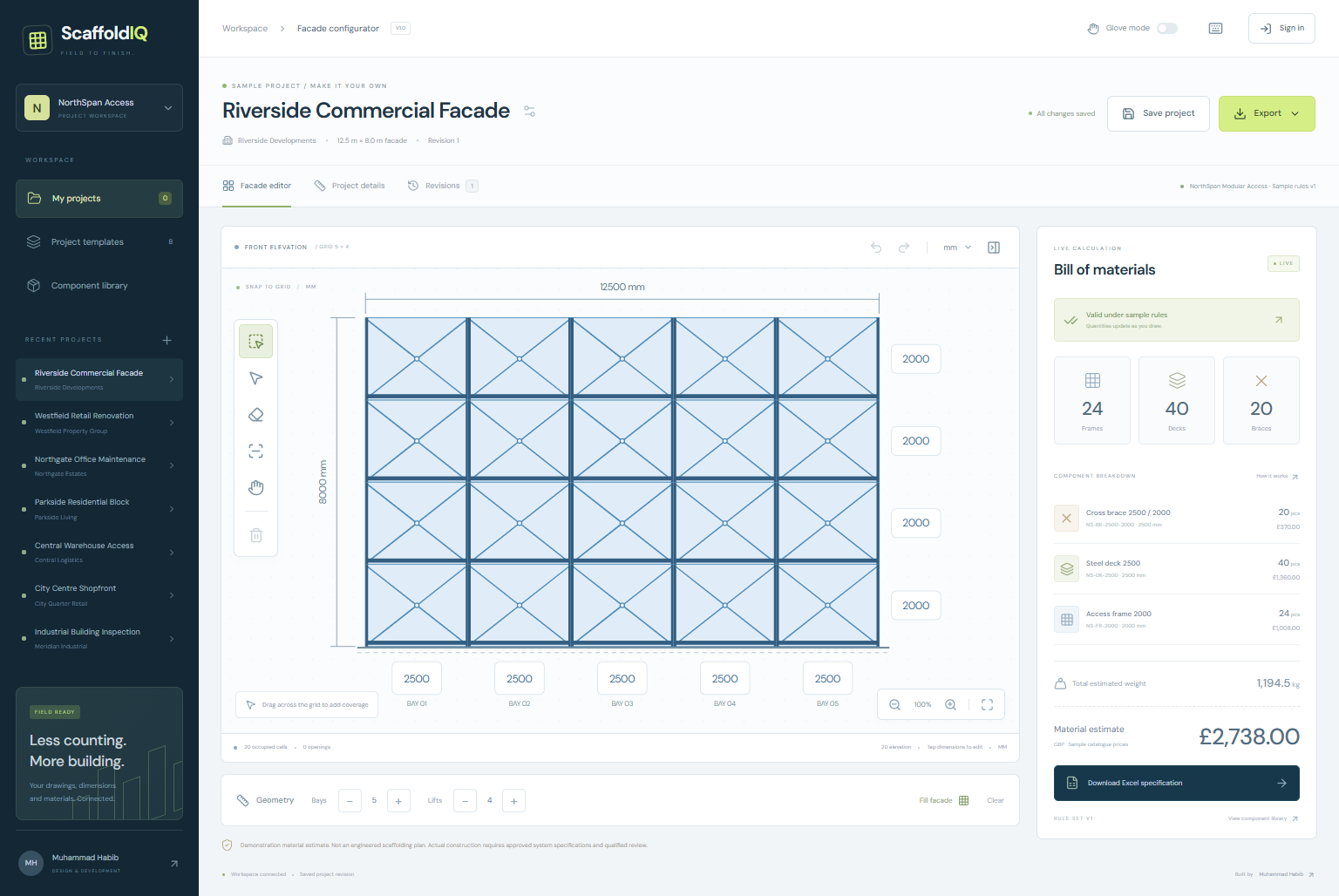Image resolution: width=1339 pixels, height=896 pixels.
Task: Open the mm units dropdown
Action: tap(957, 248)
